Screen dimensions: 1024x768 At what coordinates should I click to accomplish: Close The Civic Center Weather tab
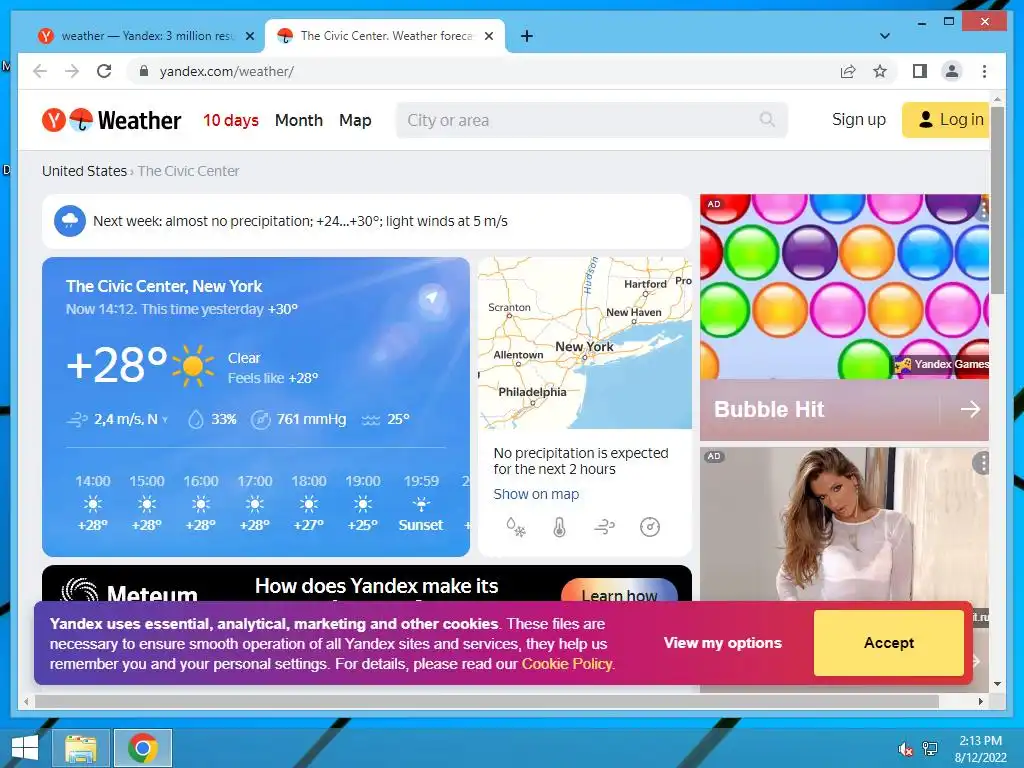(488, 36)
